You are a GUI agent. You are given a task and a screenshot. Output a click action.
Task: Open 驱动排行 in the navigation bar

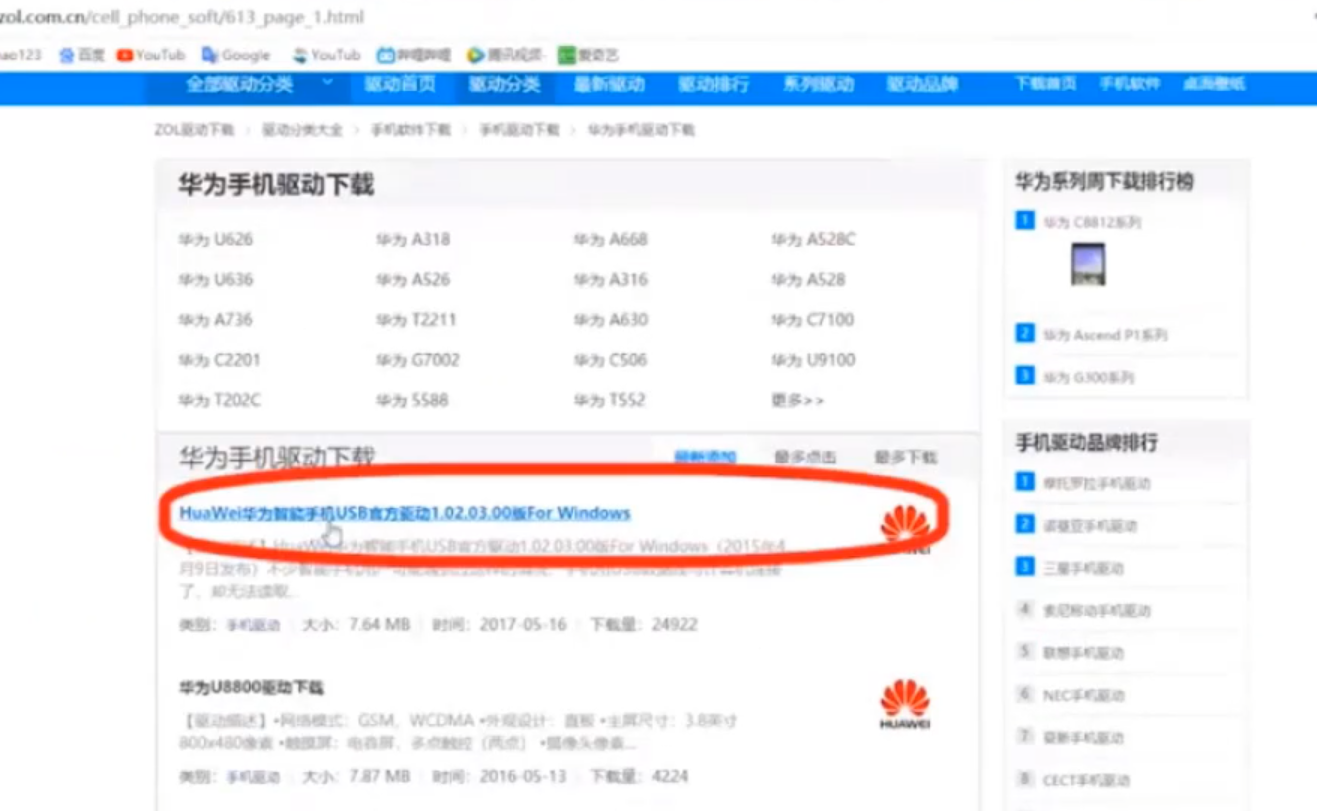coord(713,85)
